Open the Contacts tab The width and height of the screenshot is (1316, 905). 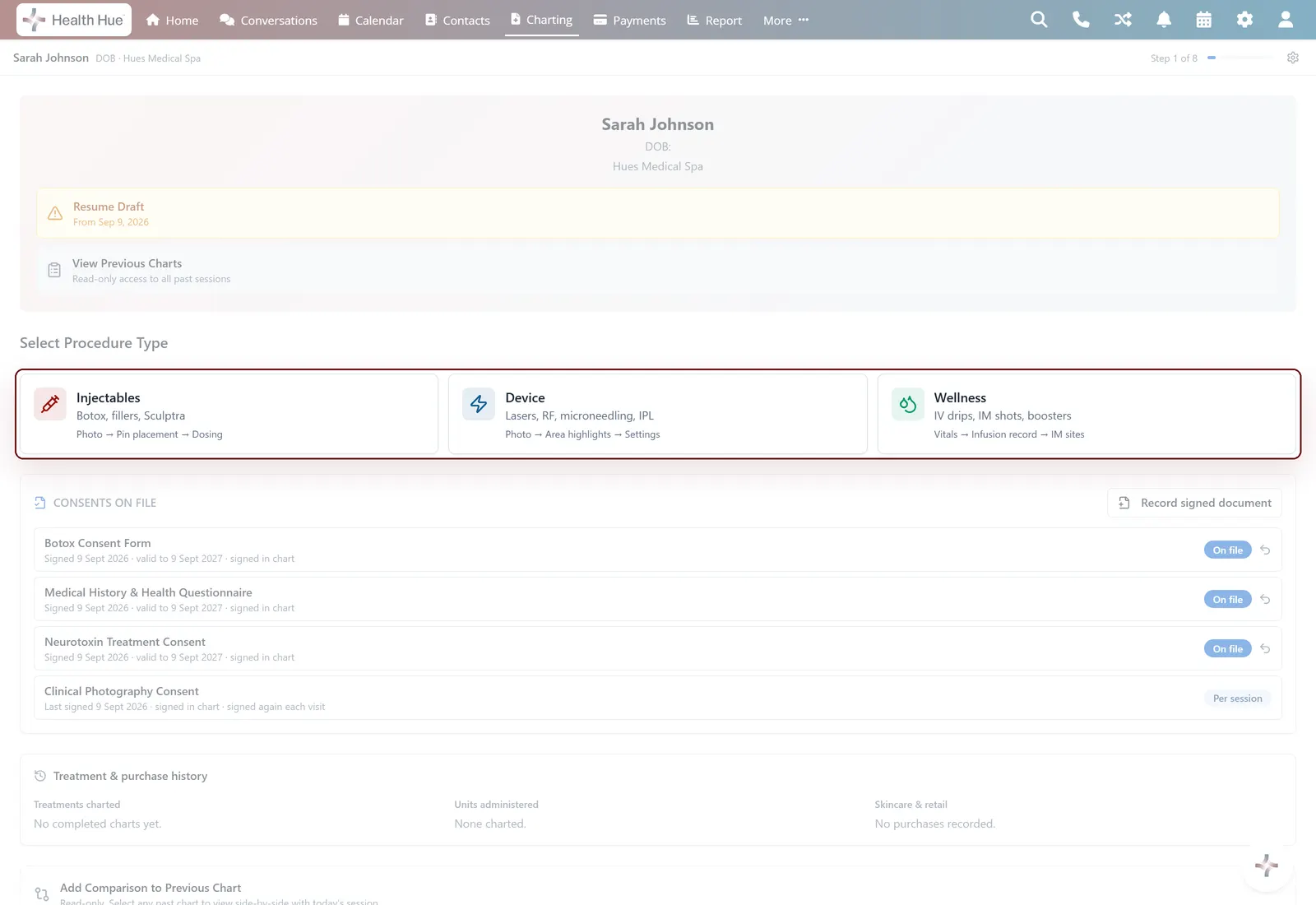pos(457,20)
